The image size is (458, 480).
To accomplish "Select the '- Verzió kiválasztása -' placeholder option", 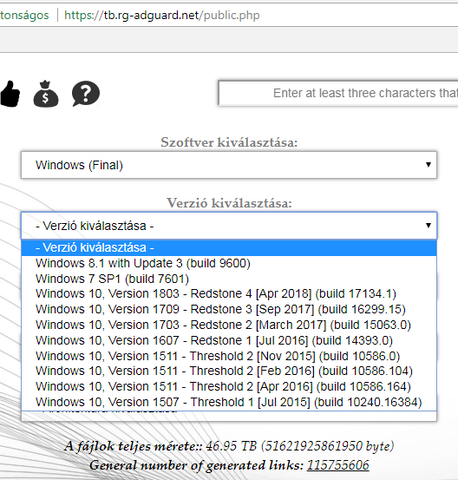I will (229, 248).
